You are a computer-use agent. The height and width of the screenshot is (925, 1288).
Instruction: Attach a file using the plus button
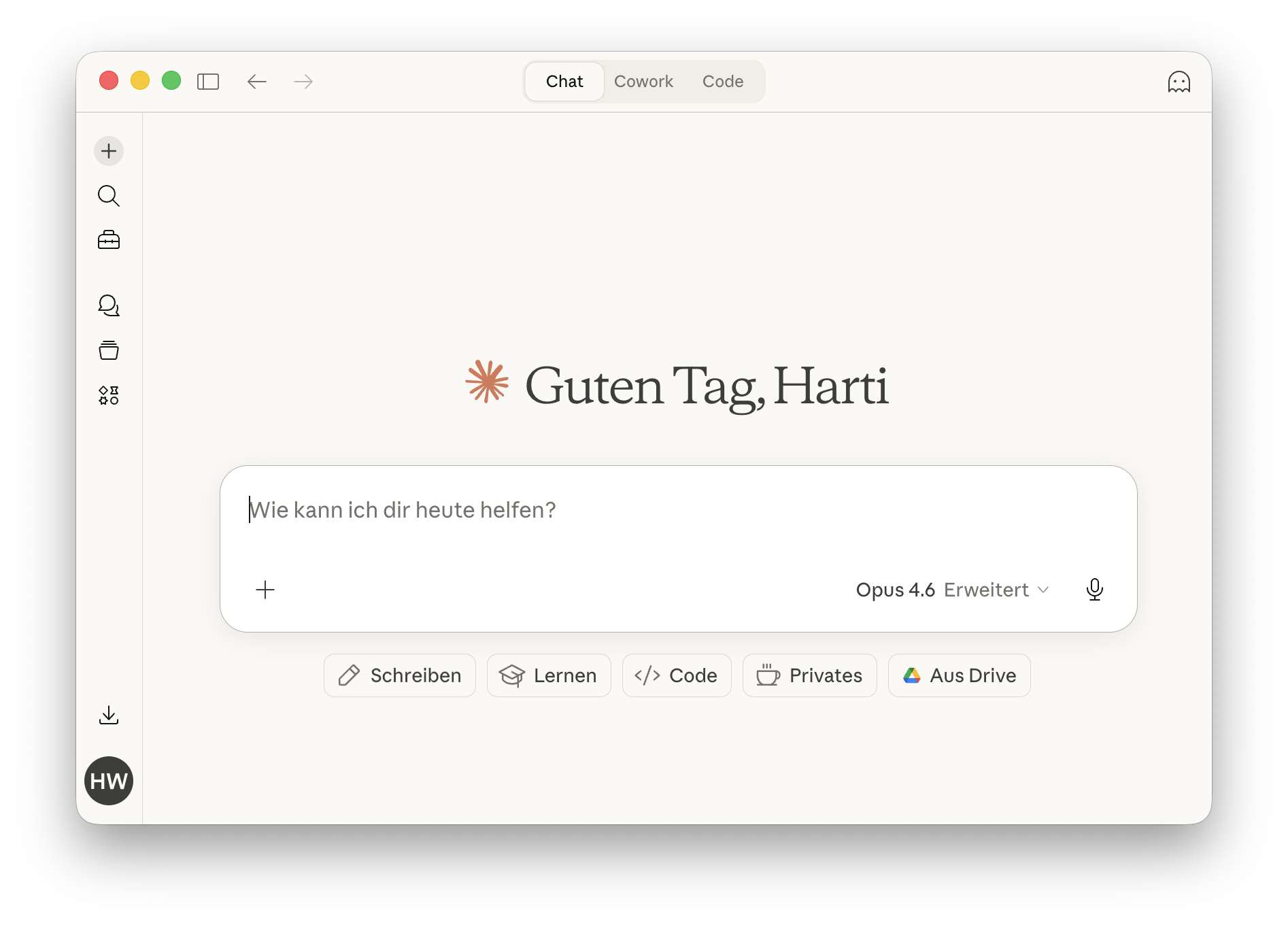coord(265,590)
